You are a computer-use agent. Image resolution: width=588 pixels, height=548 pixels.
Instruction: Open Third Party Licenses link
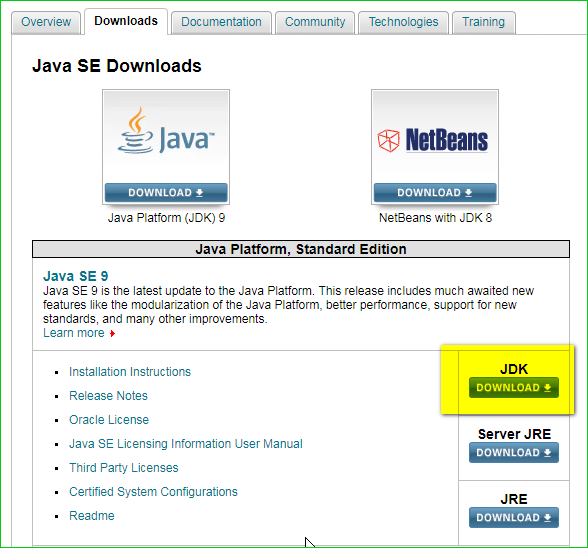click(x=124, y=468)
